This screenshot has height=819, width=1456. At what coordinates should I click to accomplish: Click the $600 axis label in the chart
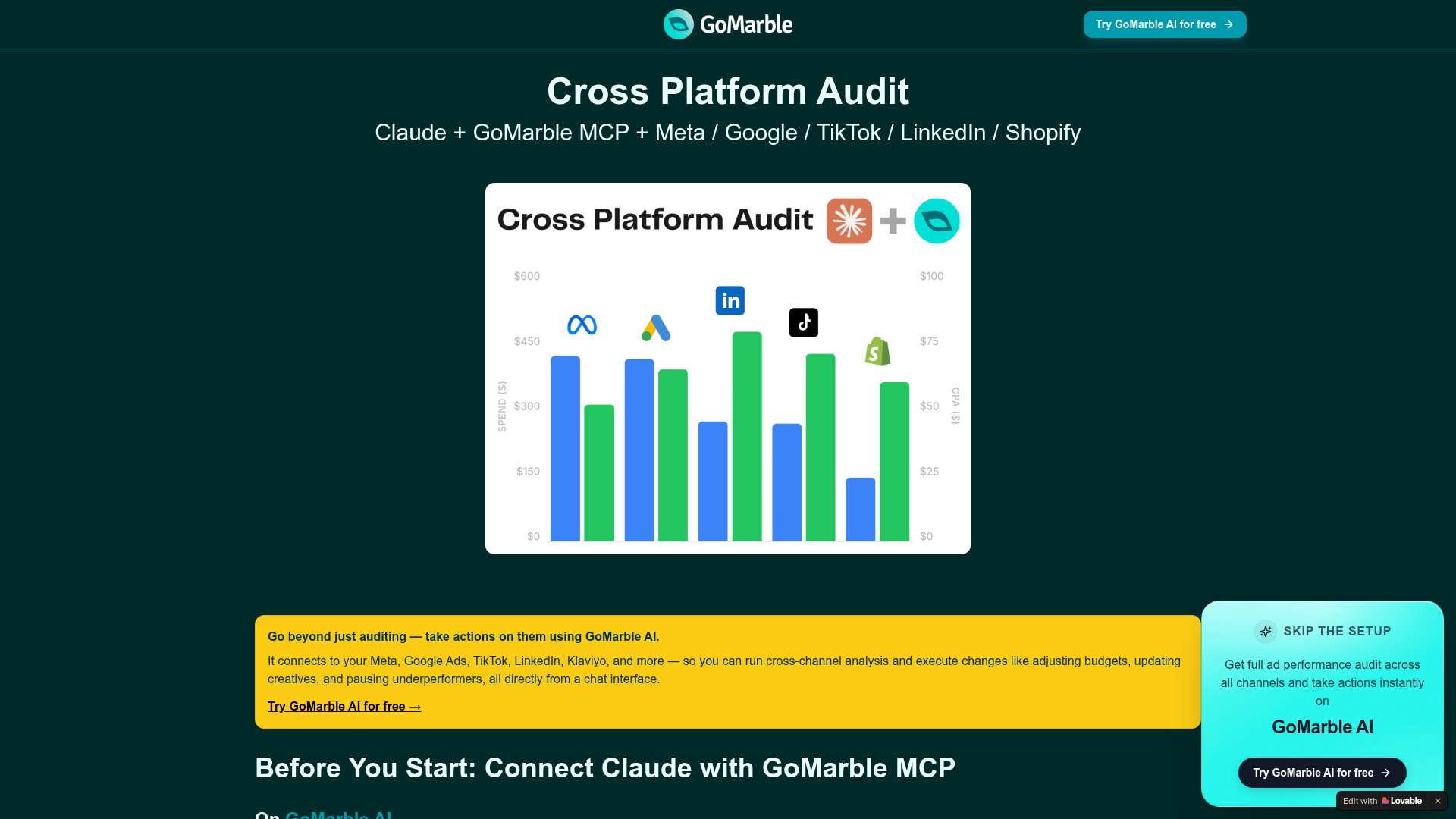526,276
